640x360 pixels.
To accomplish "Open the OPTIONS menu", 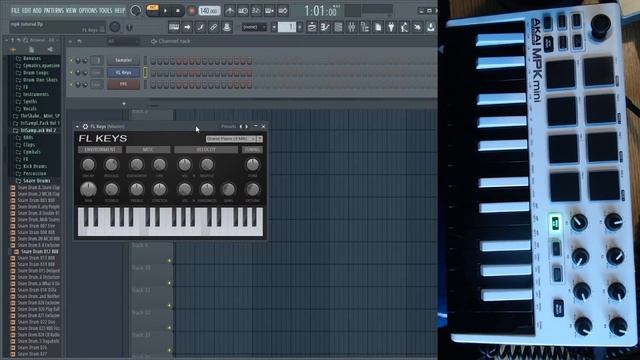I will click(88, 10).
